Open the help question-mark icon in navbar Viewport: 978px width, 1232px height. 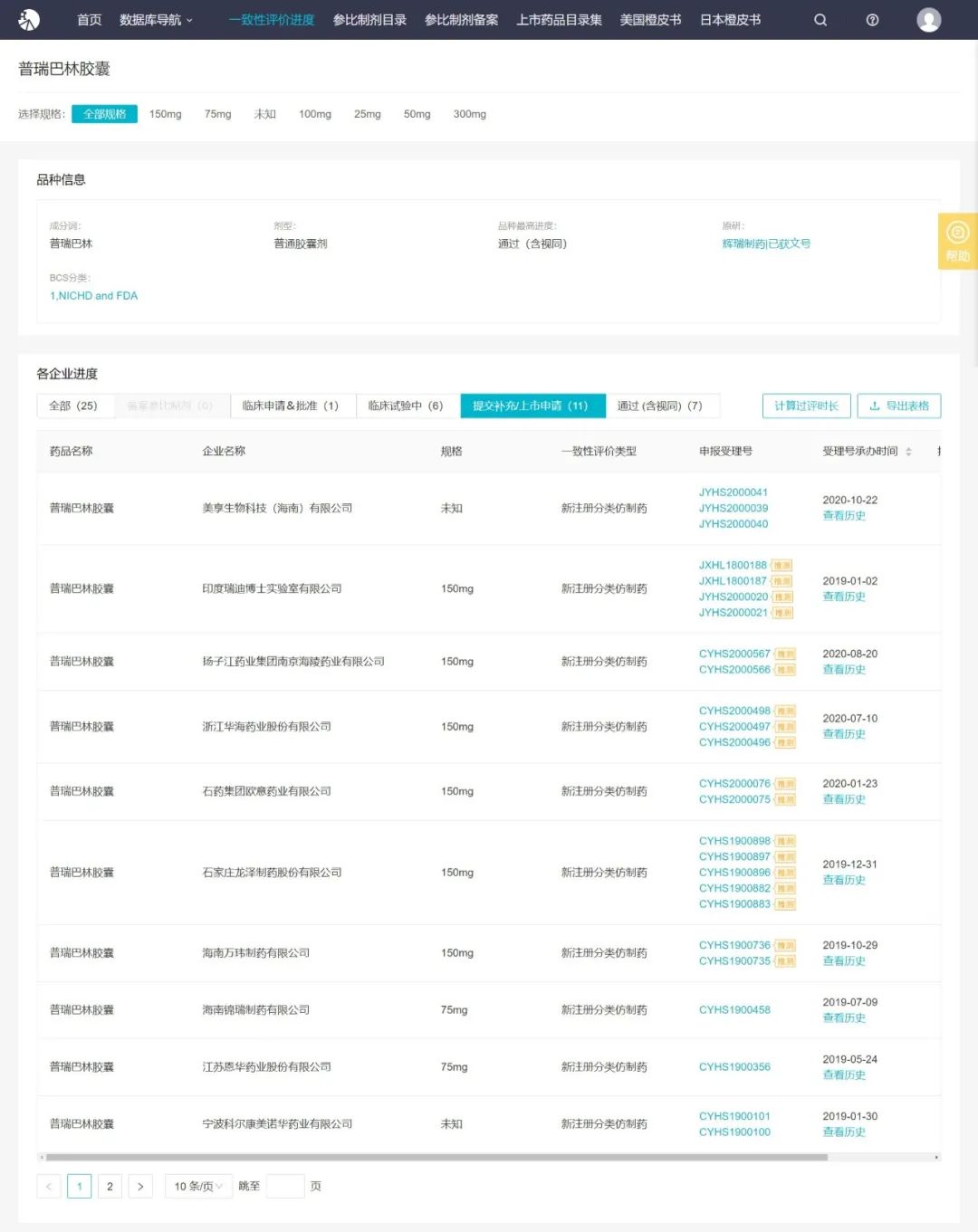coord(872,20)
